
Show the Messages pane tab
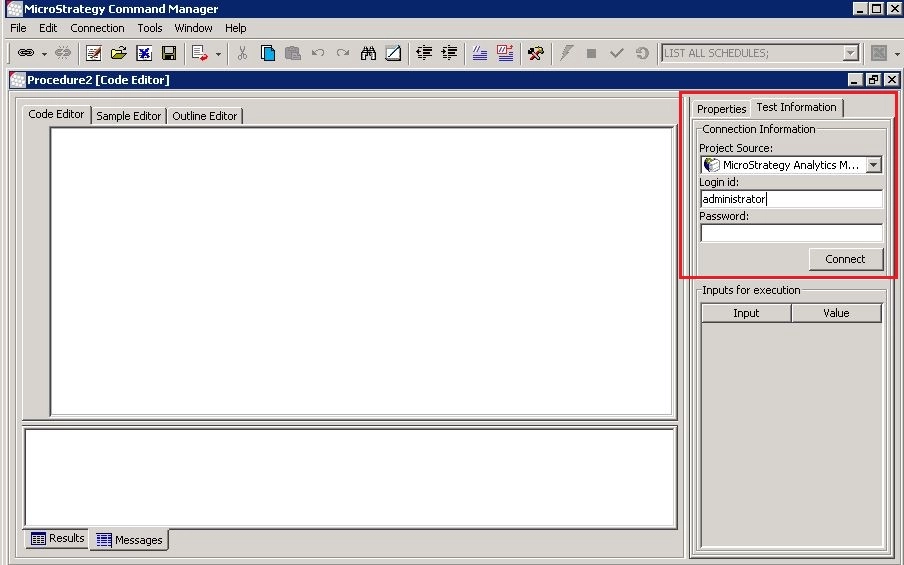(x=129, y=540)
